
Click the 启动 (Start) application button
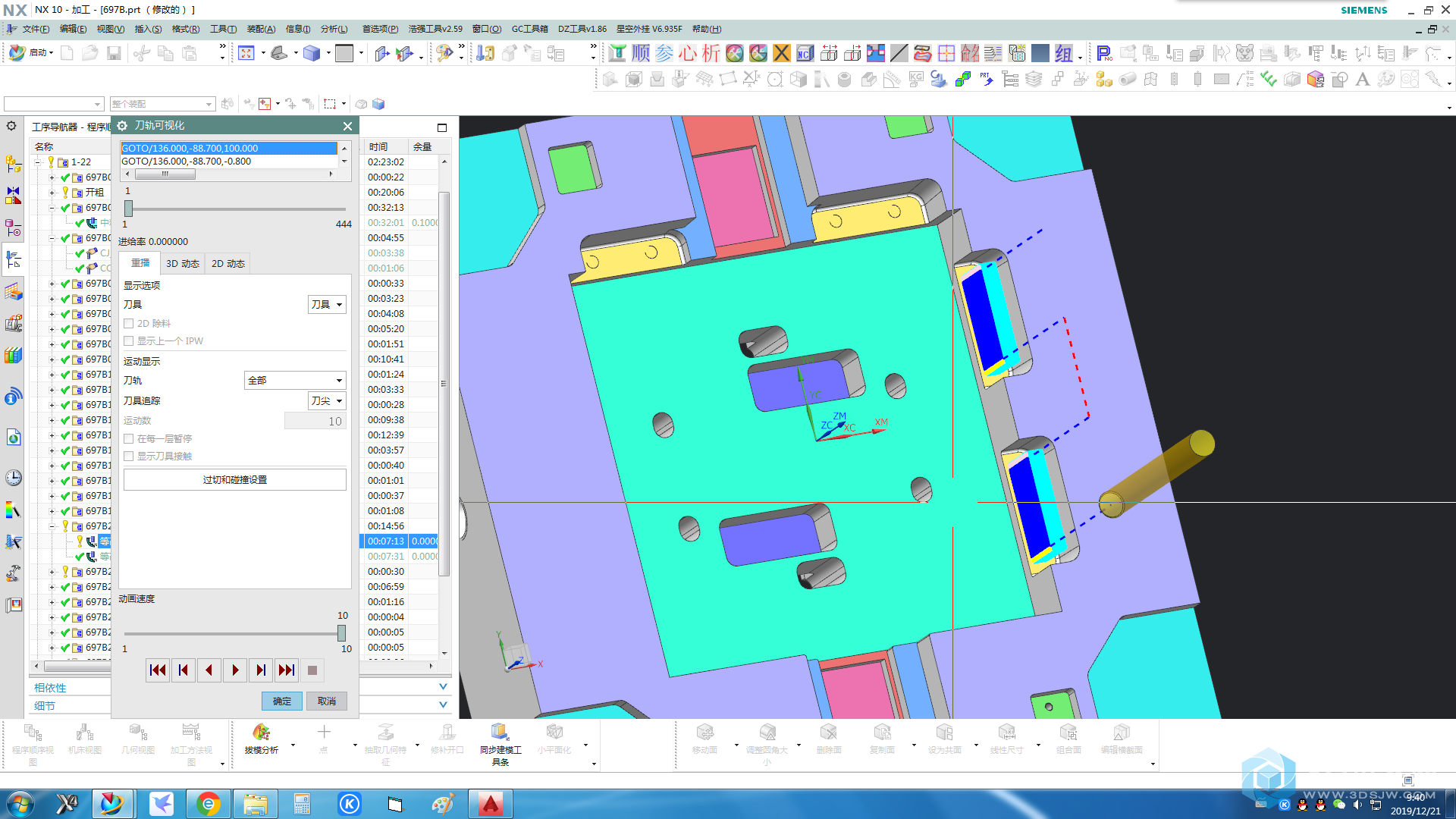coord(30,53)
